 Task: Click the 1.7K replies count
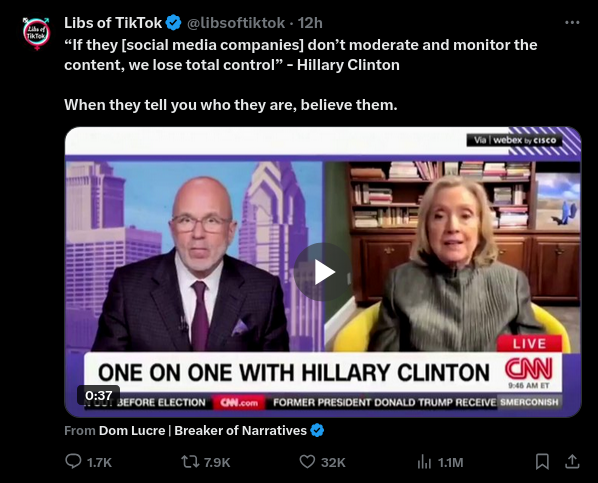[x=99, y=462]
